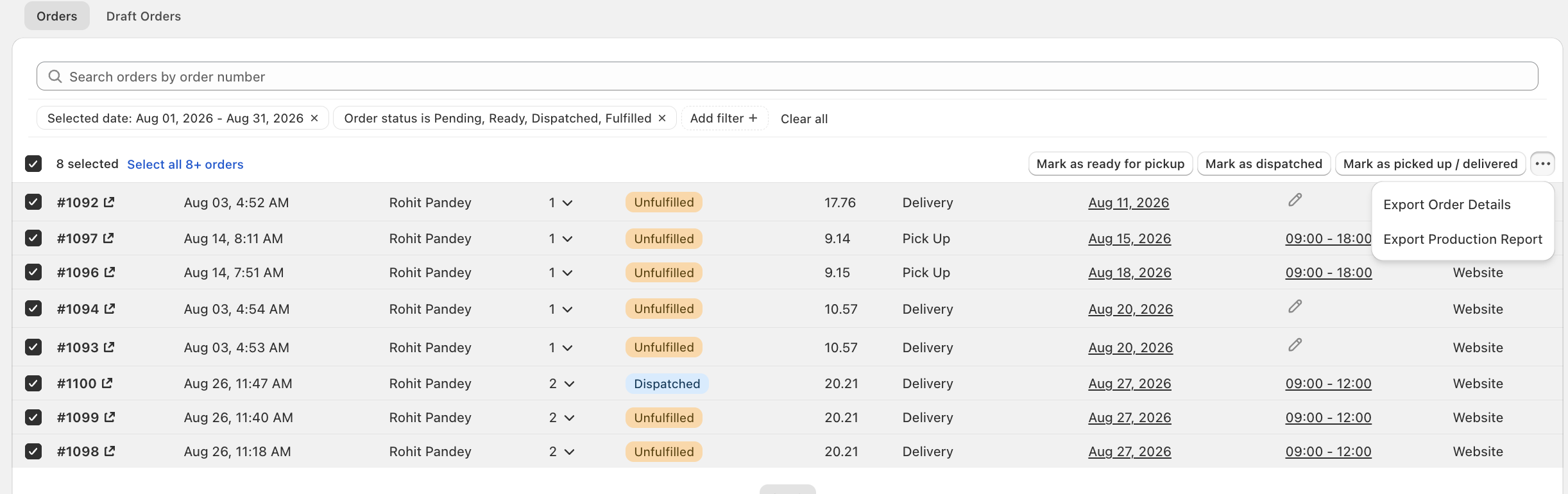Viewport: 1568px width, 494px height.
Task: Click total '17.76' for order #1092
Action: pos(840,203)
